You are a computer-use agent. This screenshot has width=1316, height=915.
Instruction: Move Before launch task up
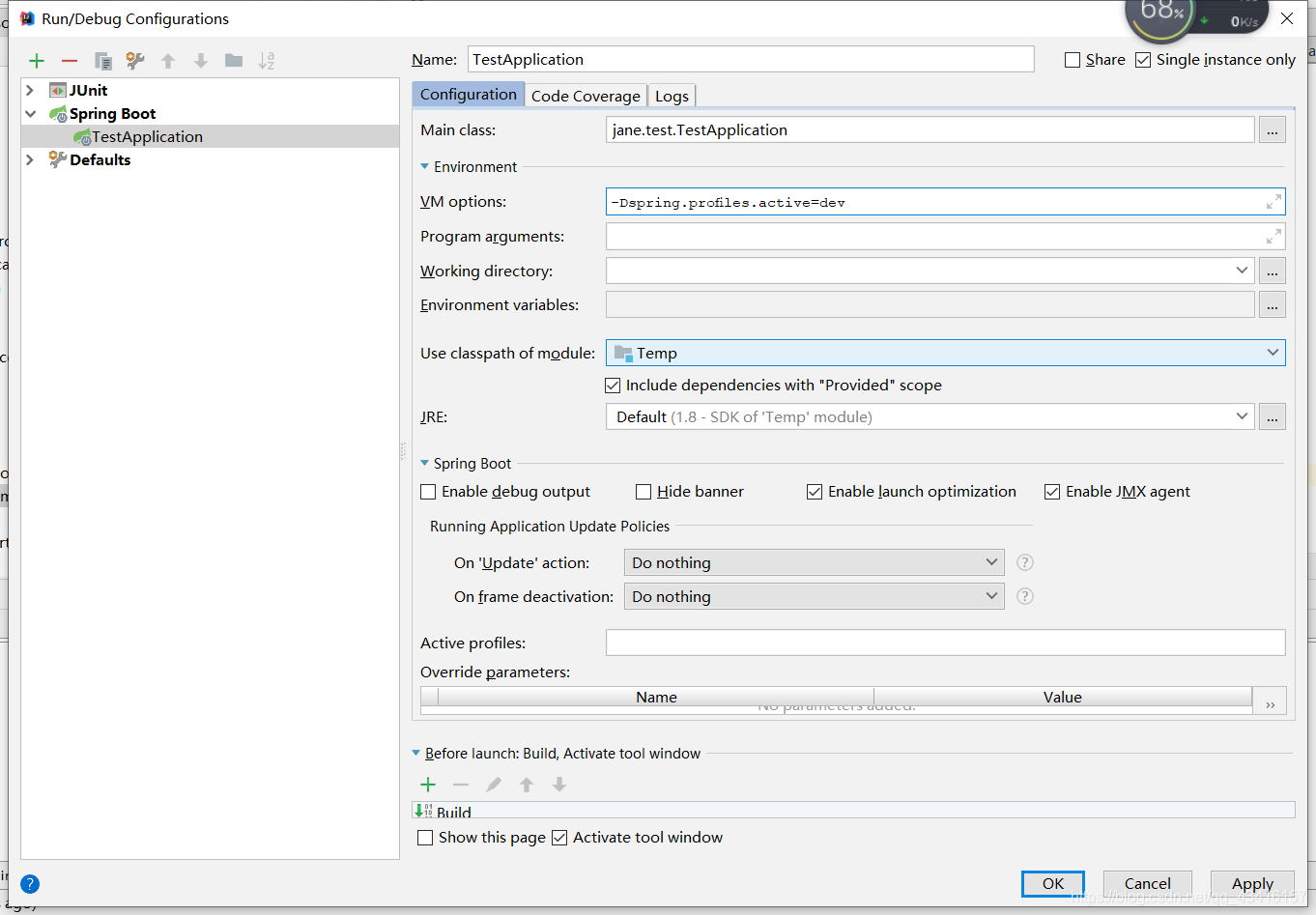point(527,785)
